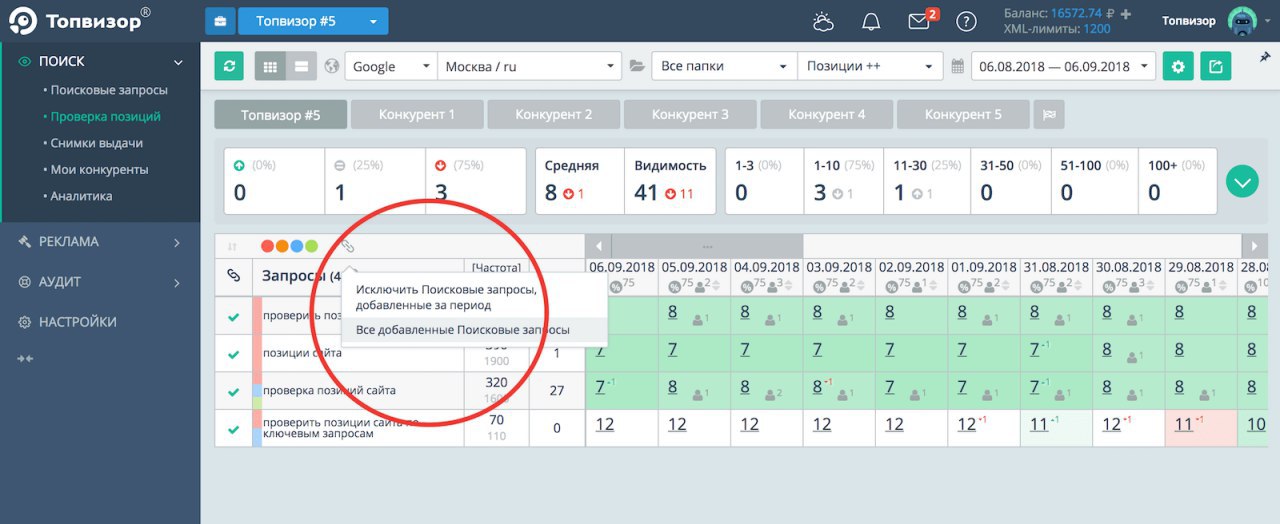Click the chain link icon in table toolbar
Image resolution: width=1280 pixels, height=524 pixels.
point(348,246)
